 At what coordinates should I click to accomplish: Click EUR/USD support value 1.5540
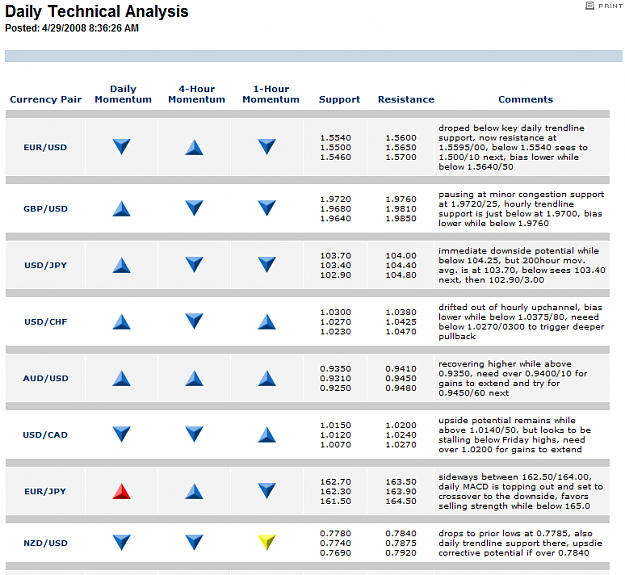click(336, 138)
